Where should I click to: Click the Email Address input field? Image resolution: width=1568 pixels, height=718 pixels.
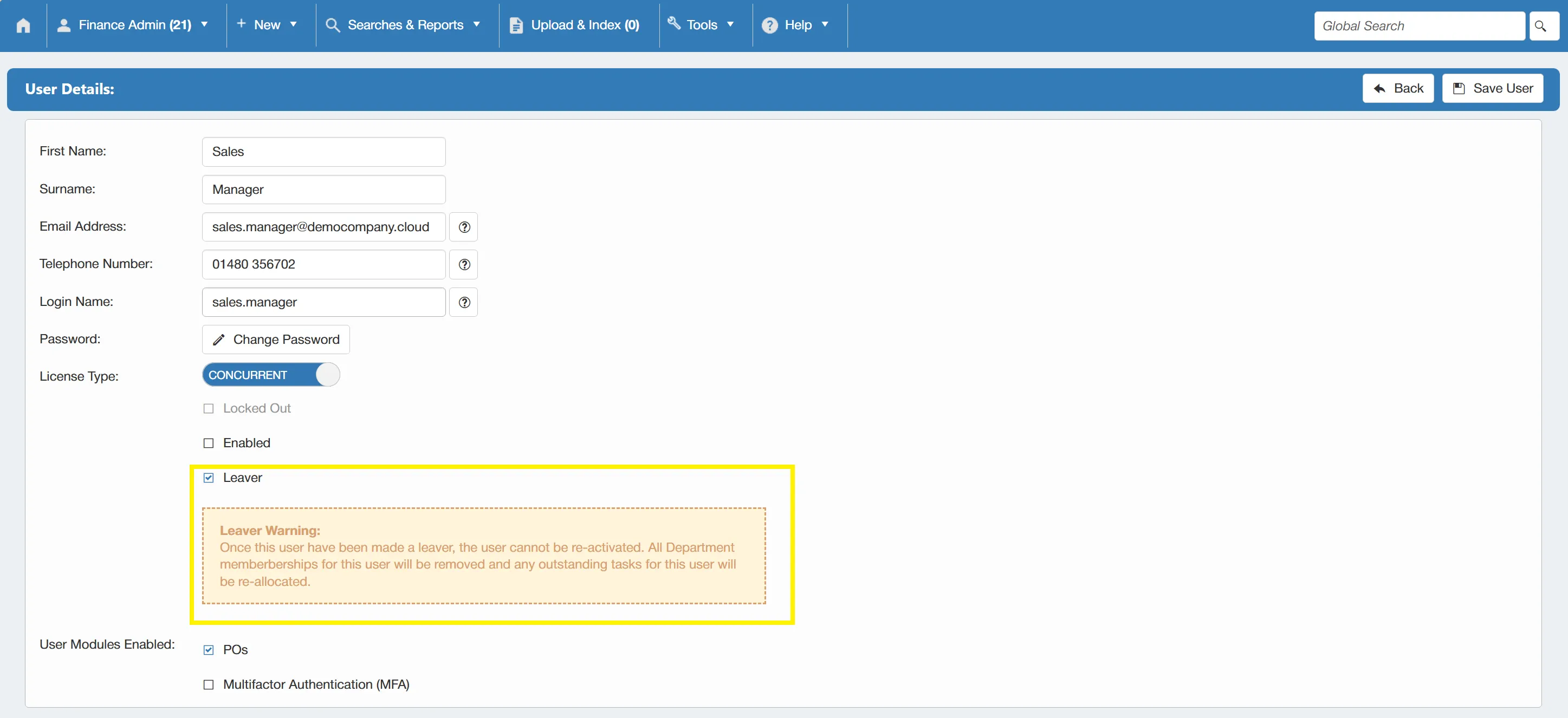click(324, 227)
